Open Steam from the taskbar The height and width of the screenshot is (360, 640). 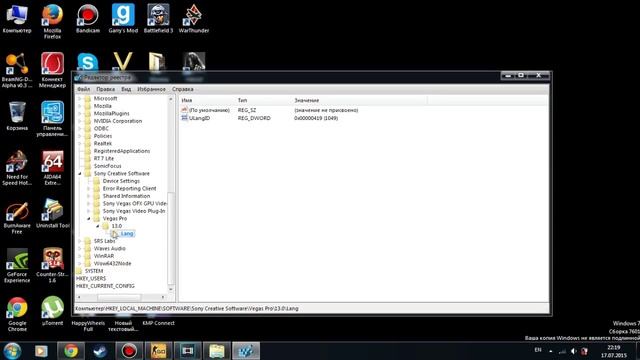[100, 351]
